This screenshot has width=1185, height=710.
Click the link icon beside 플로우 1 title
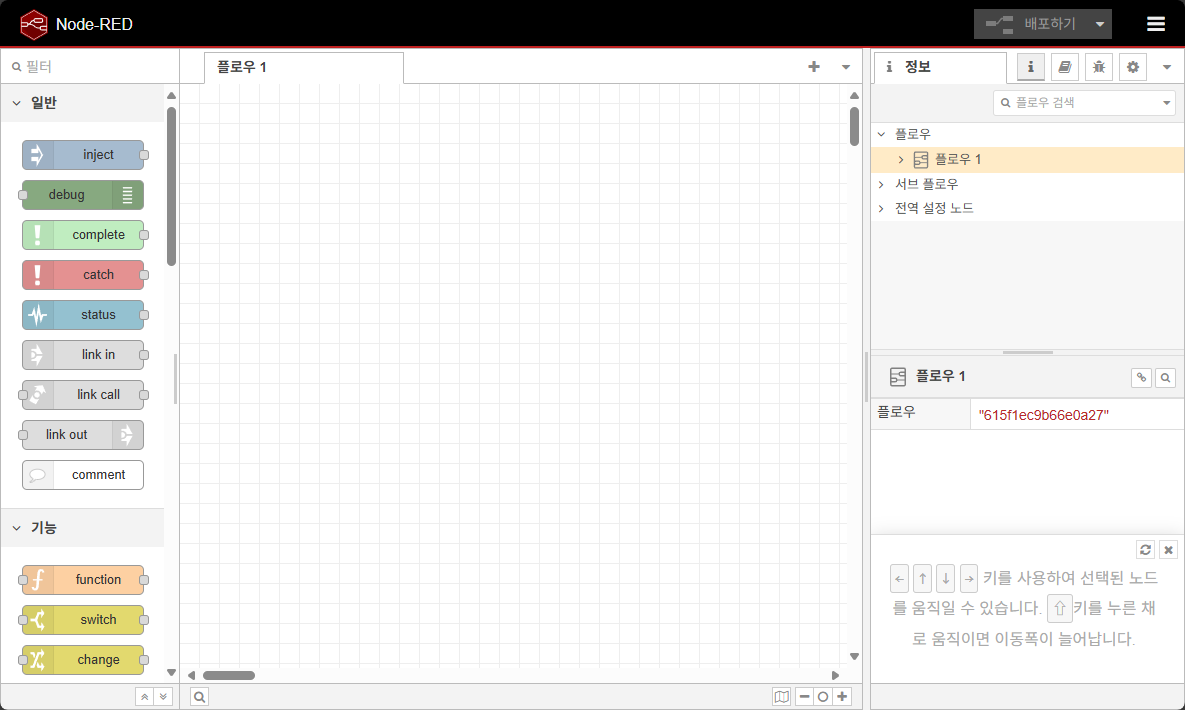click(1141, 377)
